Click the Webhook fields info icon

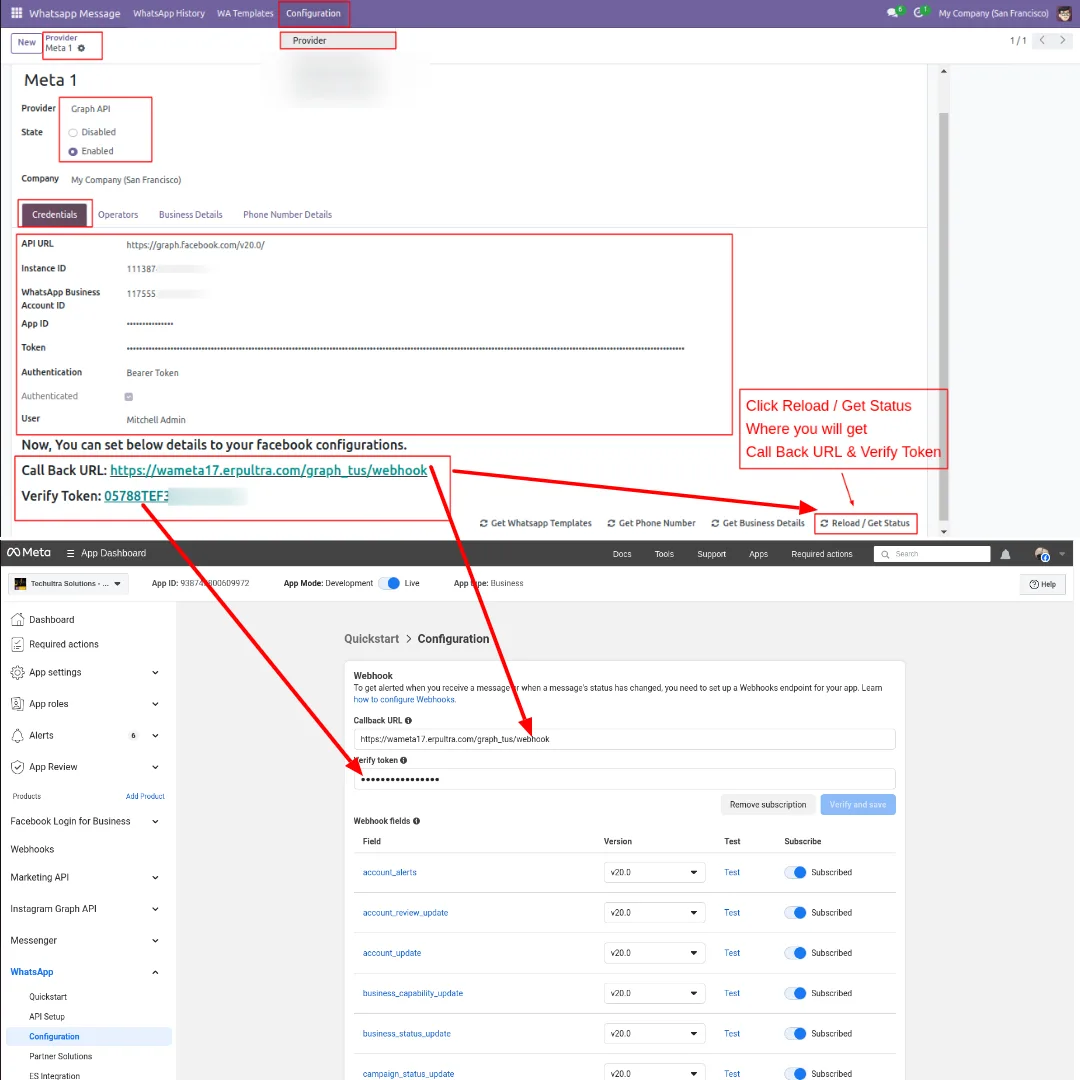coord(416,821)
